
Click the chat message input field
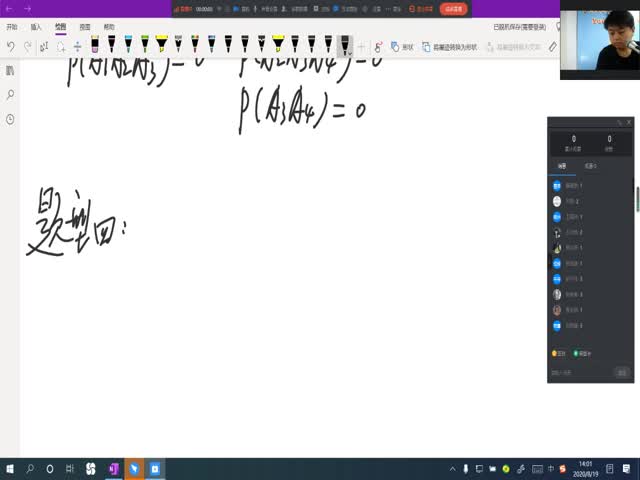[x=581, y=372]
